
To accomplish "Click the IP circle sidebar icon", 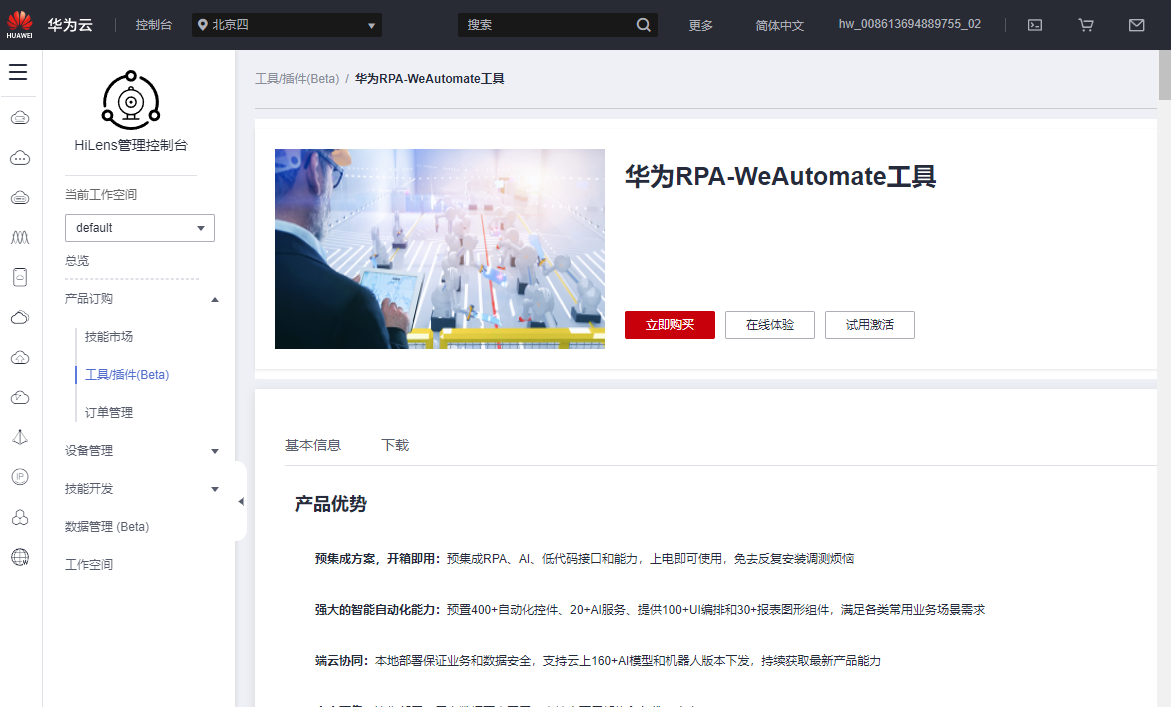I will [20, 476].
